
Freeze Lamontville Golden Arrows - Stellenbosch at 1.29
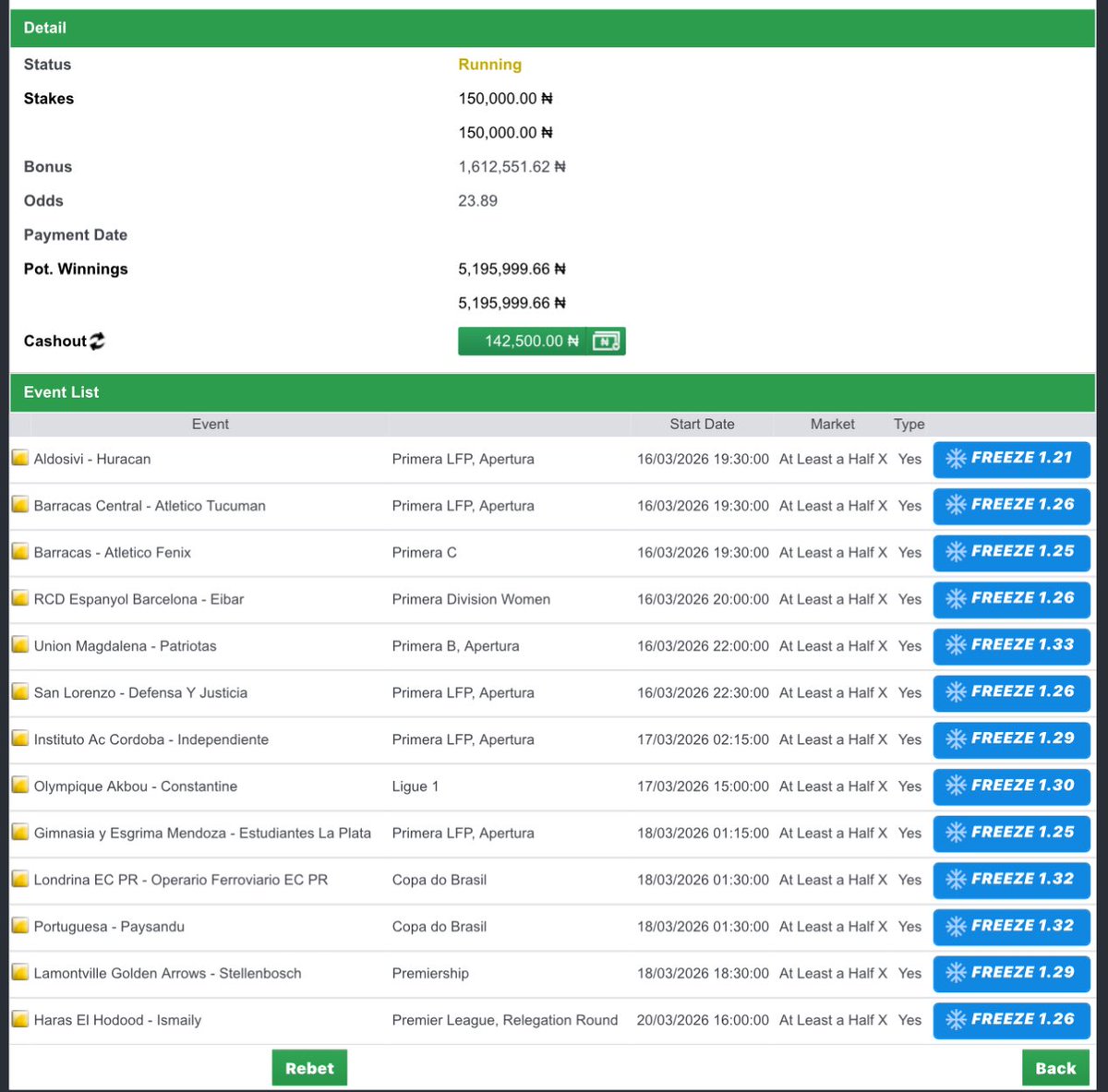tap(1011, 974)
